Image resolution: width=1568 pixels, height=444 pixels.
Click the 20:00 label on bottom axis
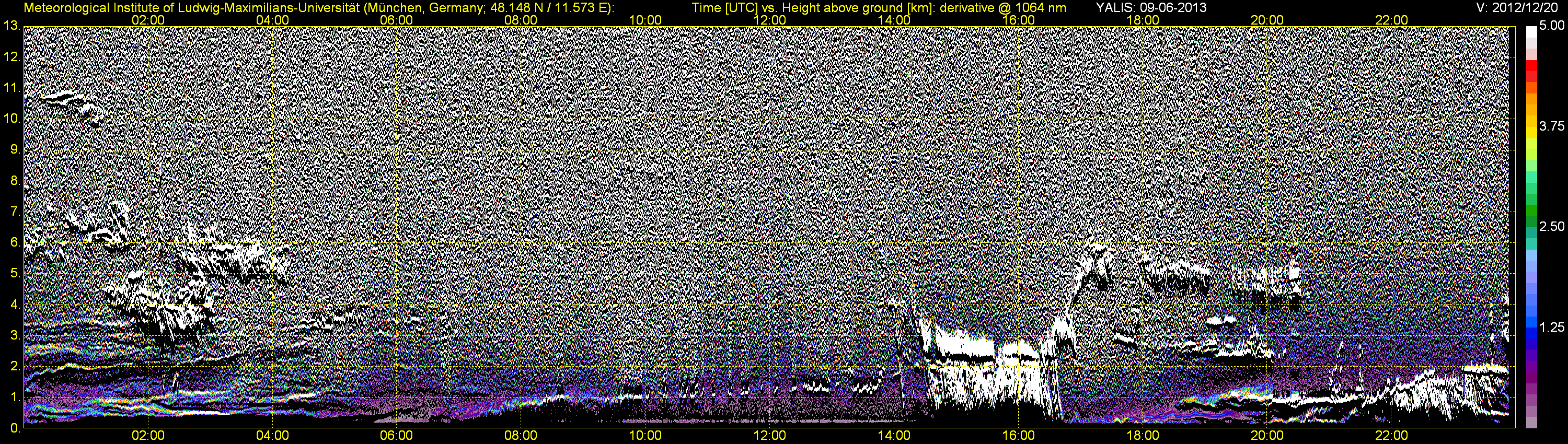pyautogui.click(x=1267, y=436)
